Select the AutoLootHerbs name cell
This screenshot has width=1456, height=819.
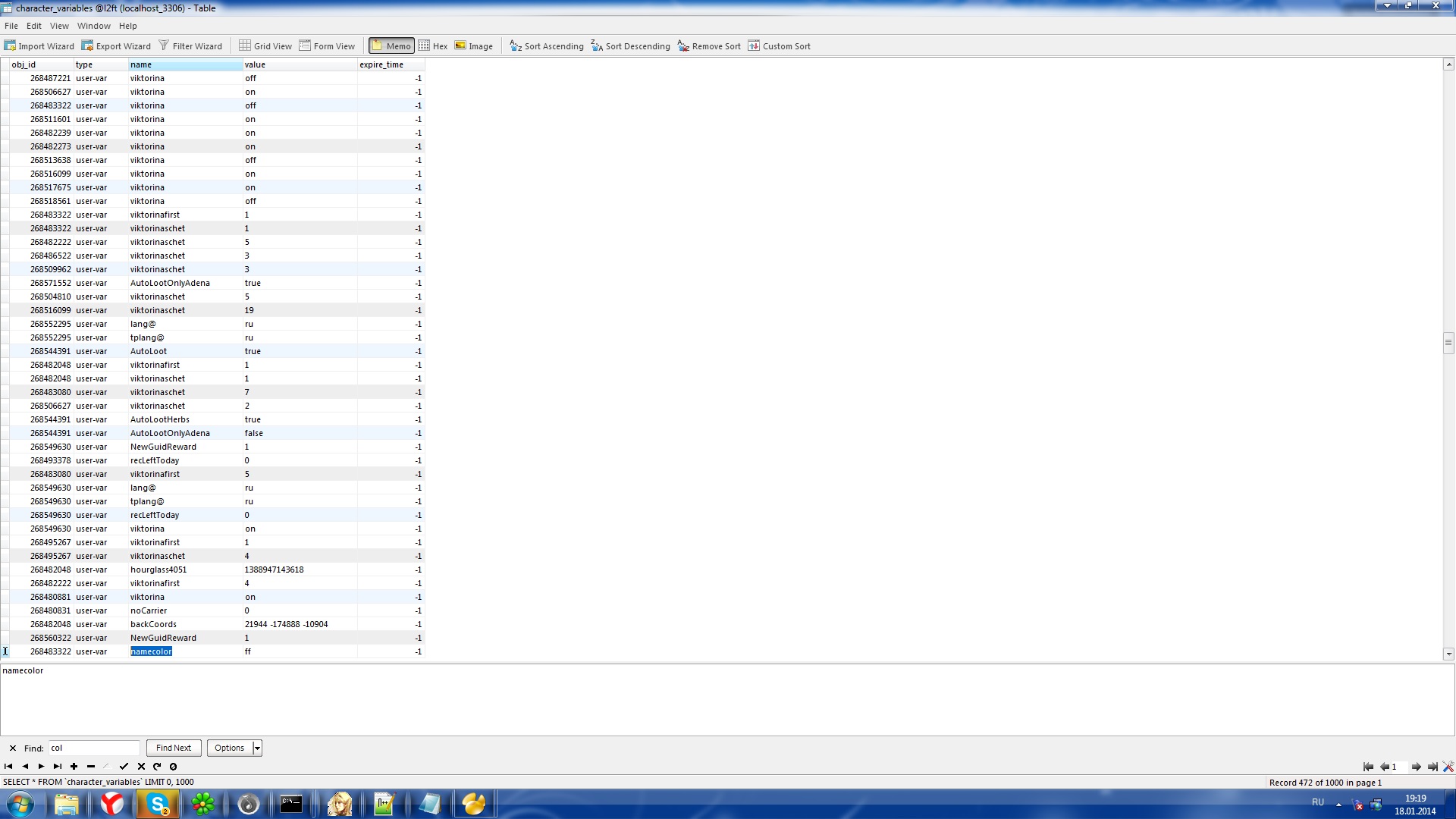point(186,419)
